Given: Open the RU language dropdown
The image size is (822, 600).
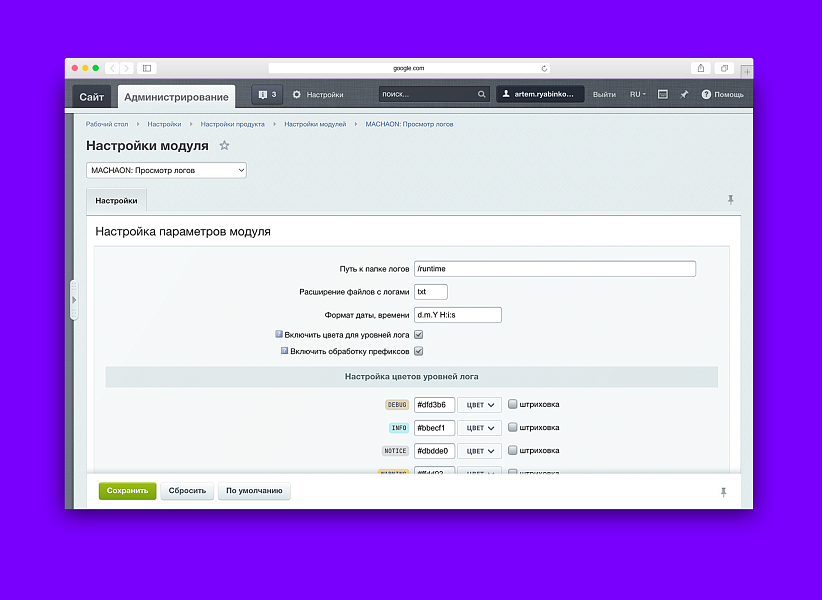Looking at the screenshot, I should (637, 95).
